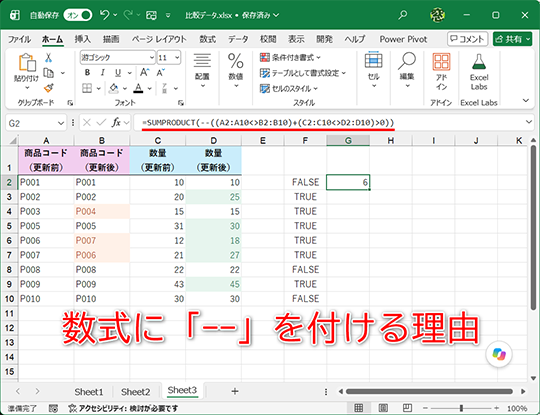Viewport: 540px width, 415px height.
Task: Switch to Sheet2 tab
Action: pos(135,392)
